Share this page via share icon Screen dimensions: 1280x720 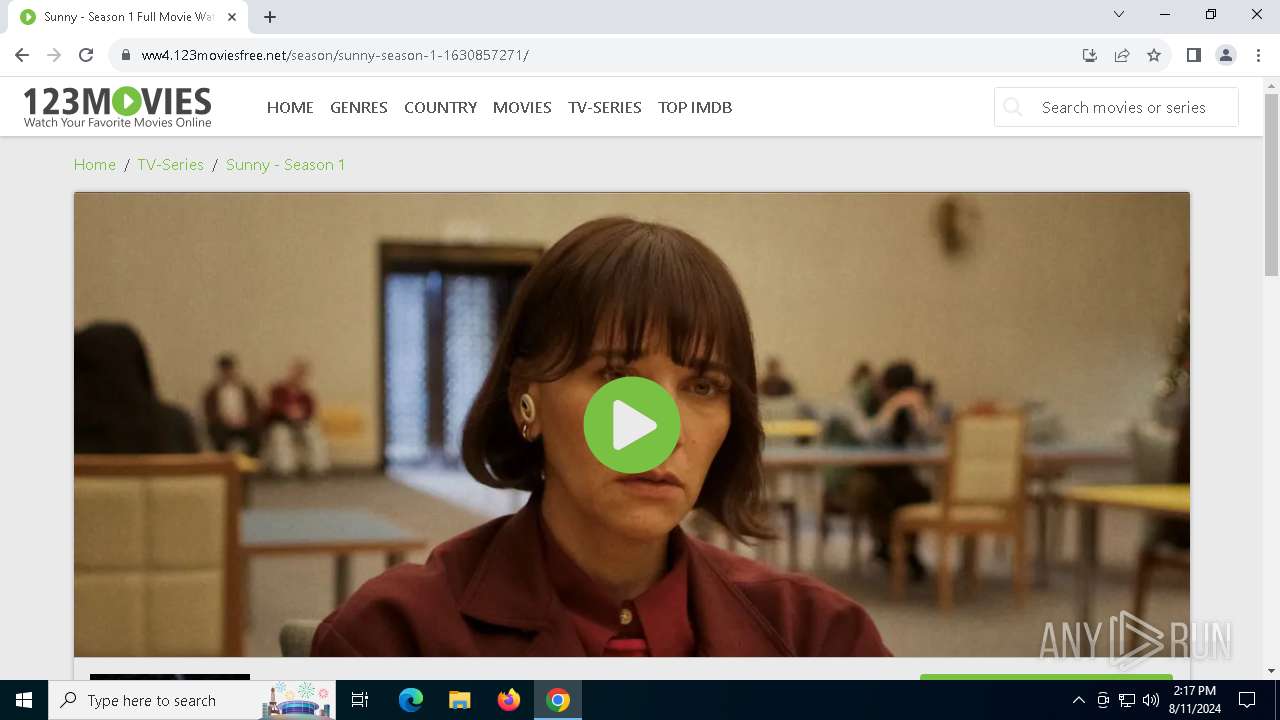[1122, 55]
